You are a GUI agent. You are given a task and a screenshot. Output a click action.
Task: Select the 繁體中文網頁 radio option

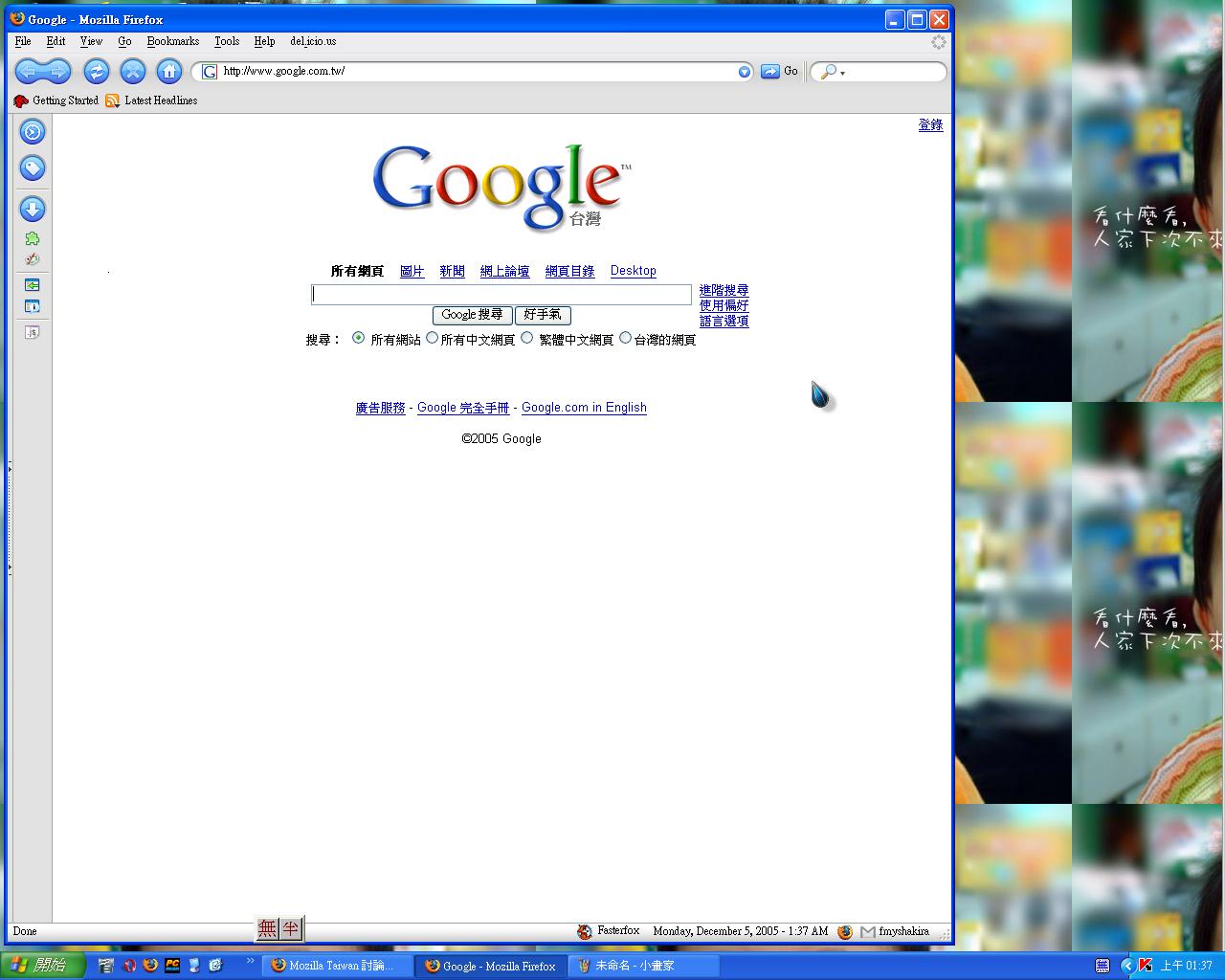[x=527, y=338]
